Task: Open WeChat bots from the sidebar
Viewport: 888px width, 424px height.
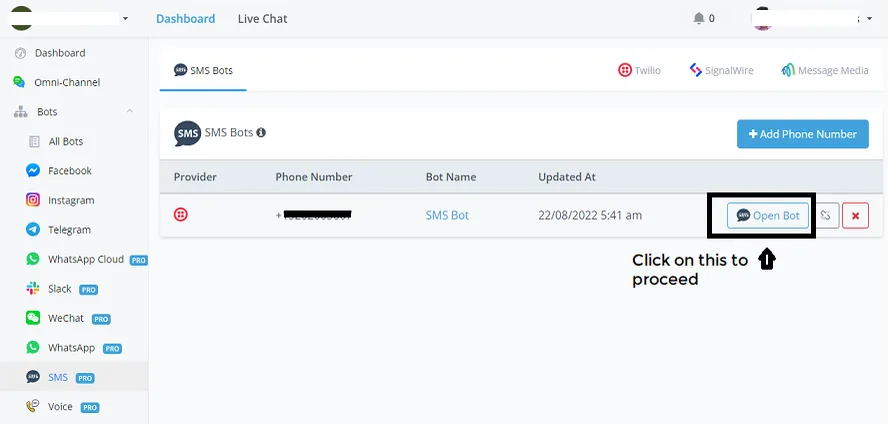Action: click(68, 318)
